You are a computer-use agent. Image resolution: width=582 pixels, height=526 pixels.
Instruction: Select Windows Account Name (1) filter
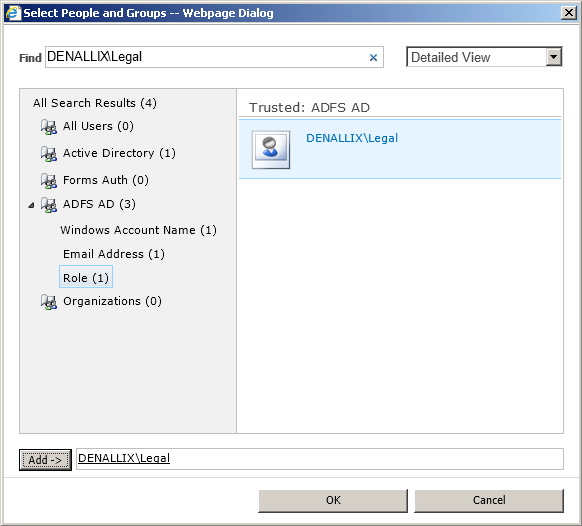tap(138, 230)
